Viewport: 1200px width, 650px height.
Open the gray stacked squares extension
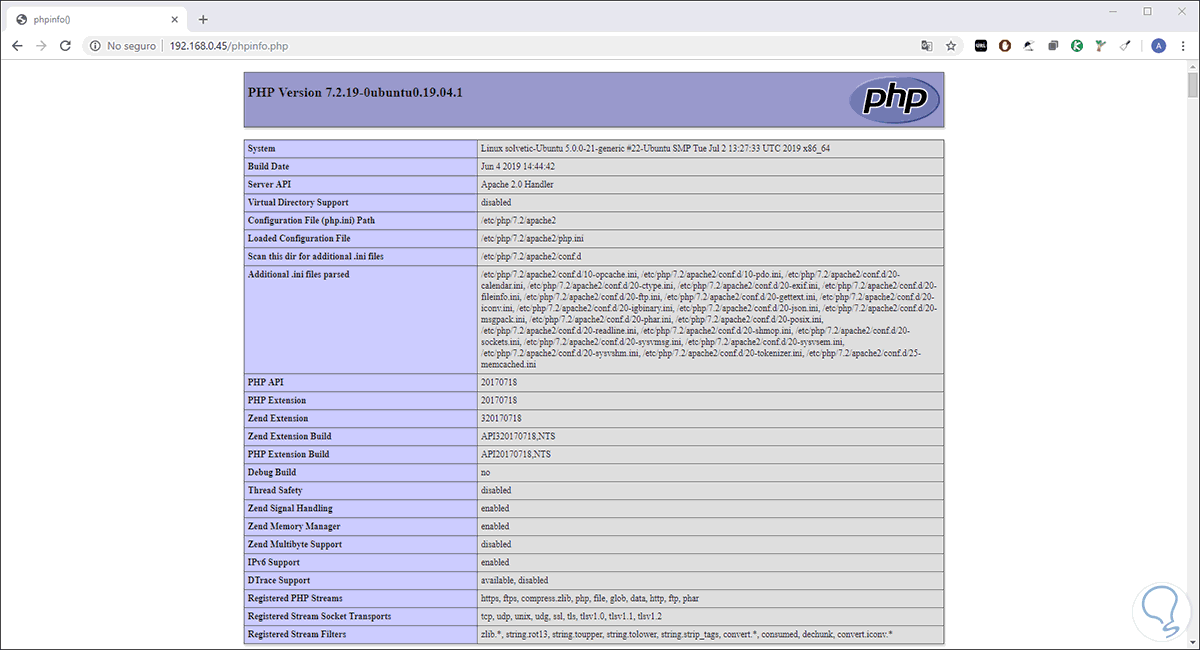coord(1053,46)
